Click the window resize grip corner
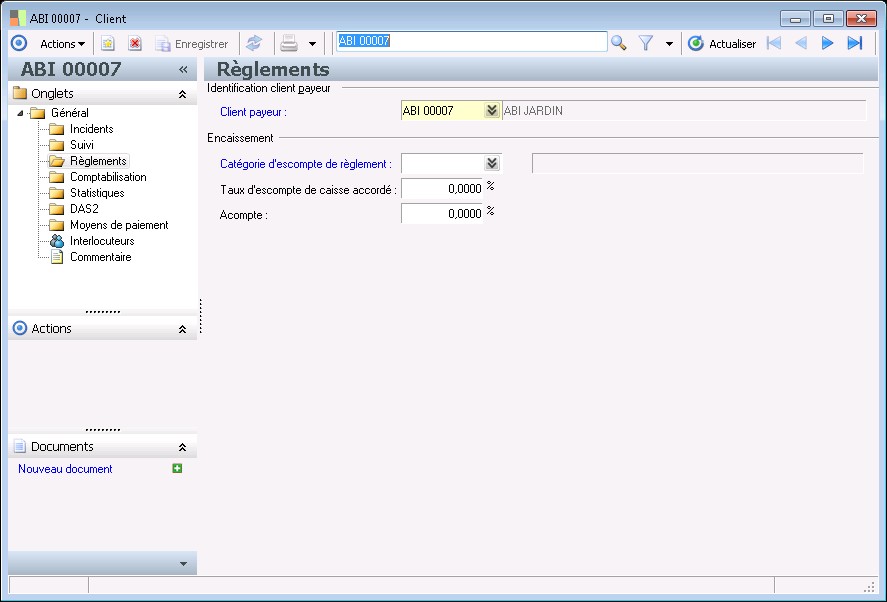Viewport: 887px width, 602px height. tap(869, 587)
